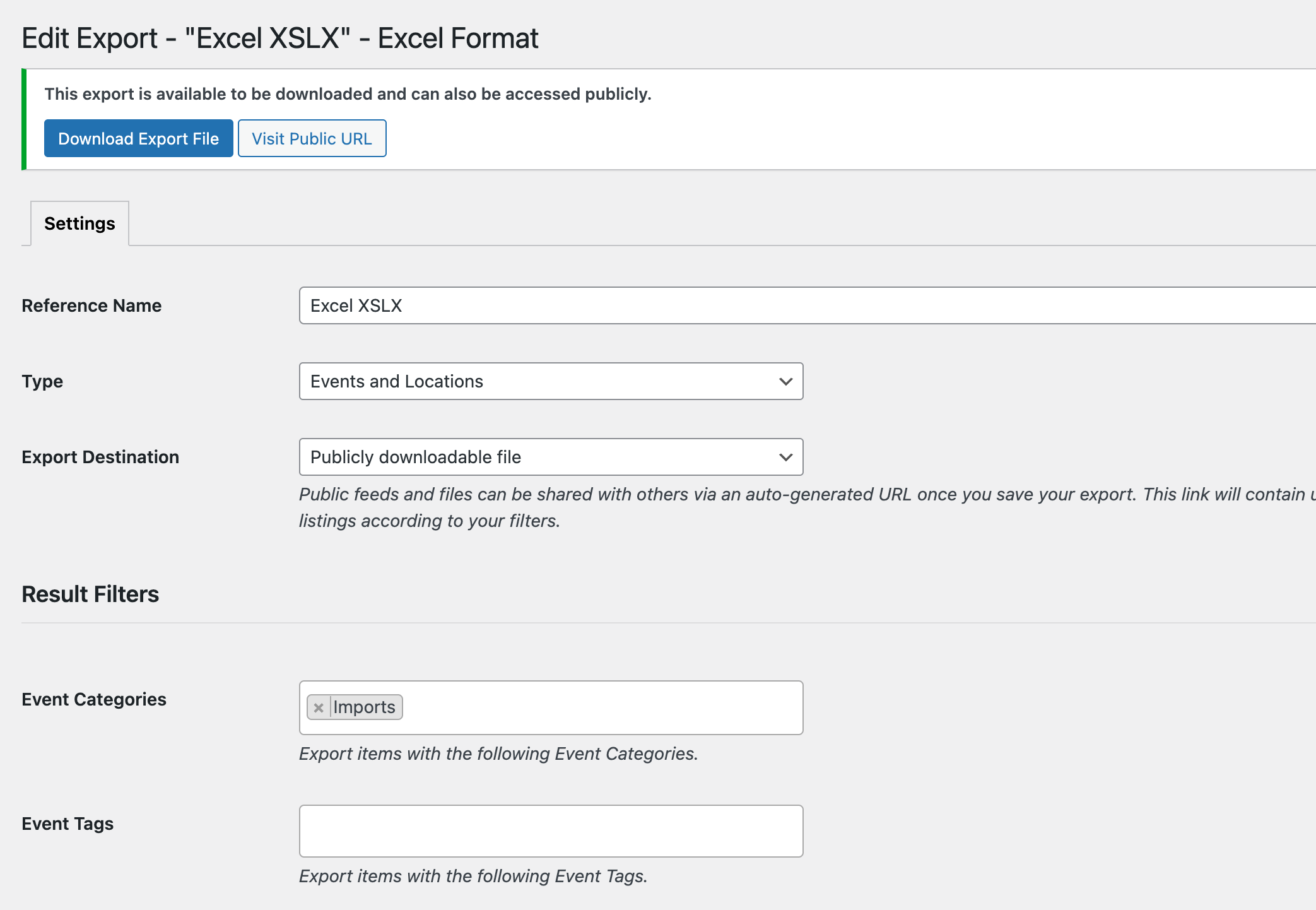
Task: Visit the public URL
Action: [x=312, y=138]
